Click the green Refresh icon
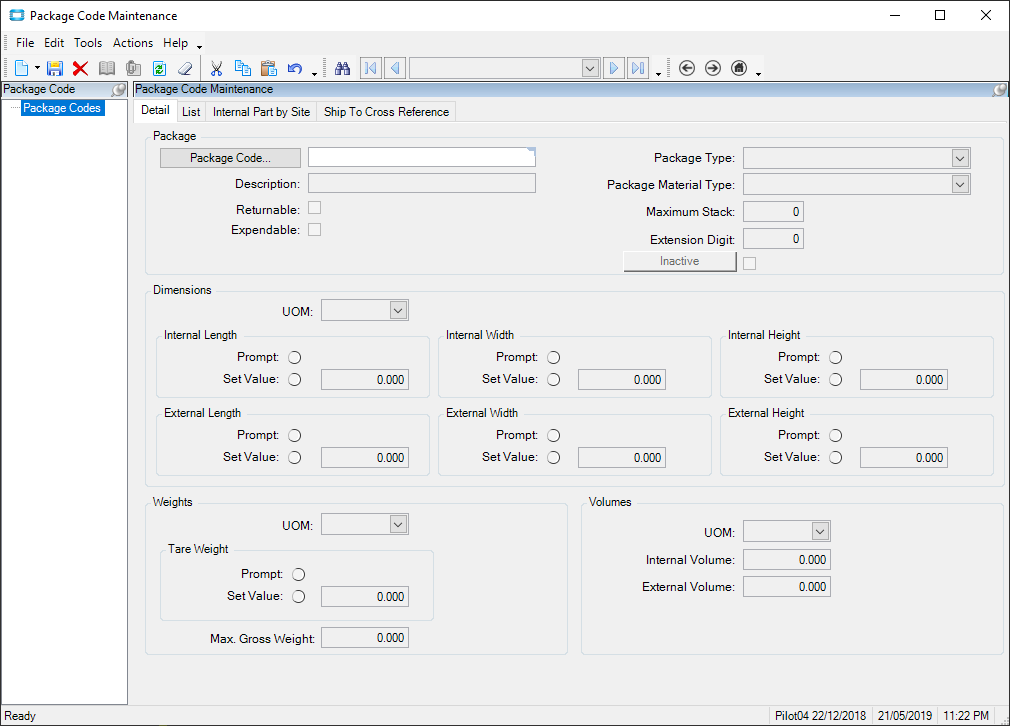The width and height of the screenshot is (1010, 726). [159, 68]
